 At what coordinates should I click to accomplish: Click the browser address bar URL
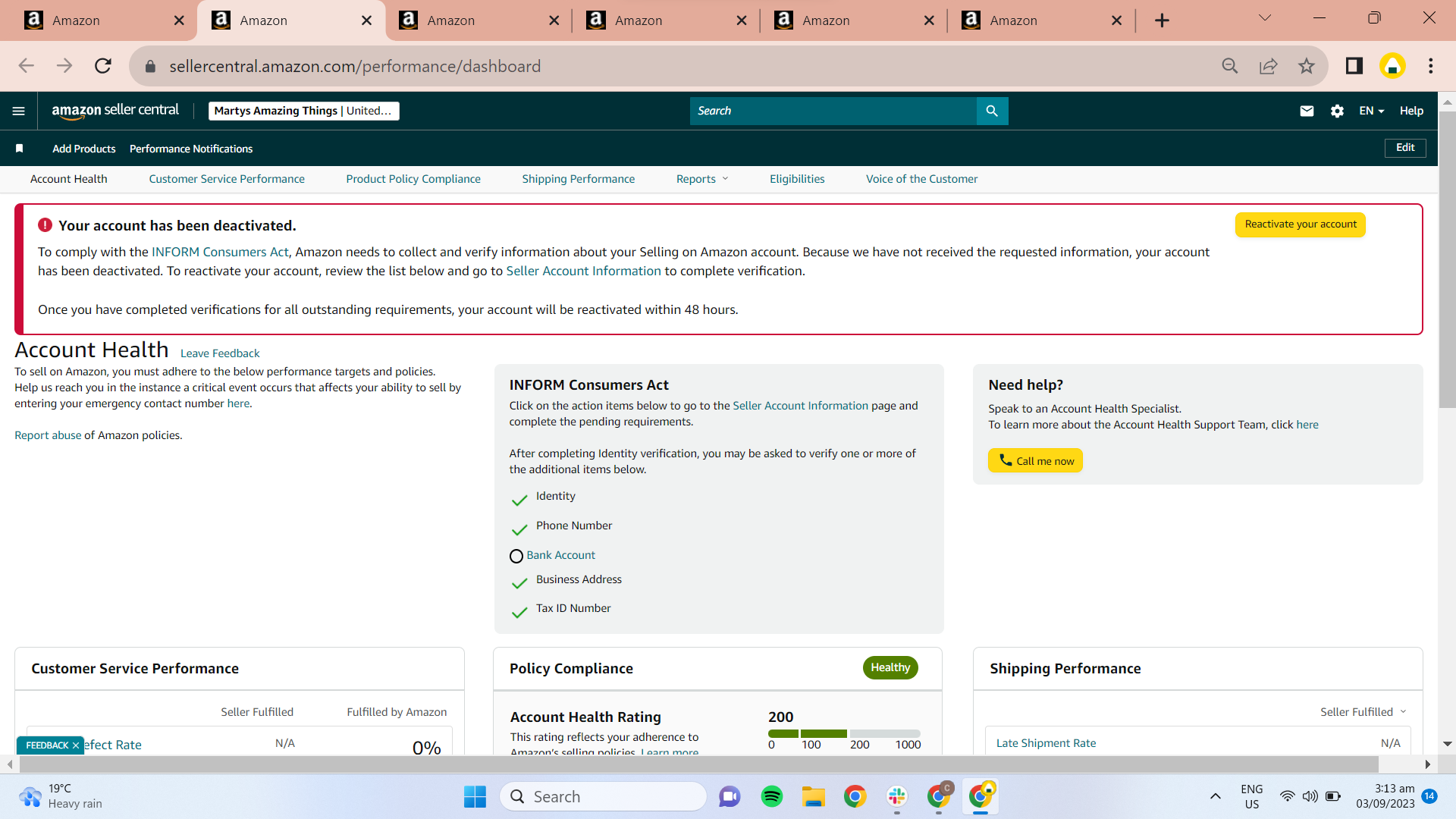(x=355, y=66)
